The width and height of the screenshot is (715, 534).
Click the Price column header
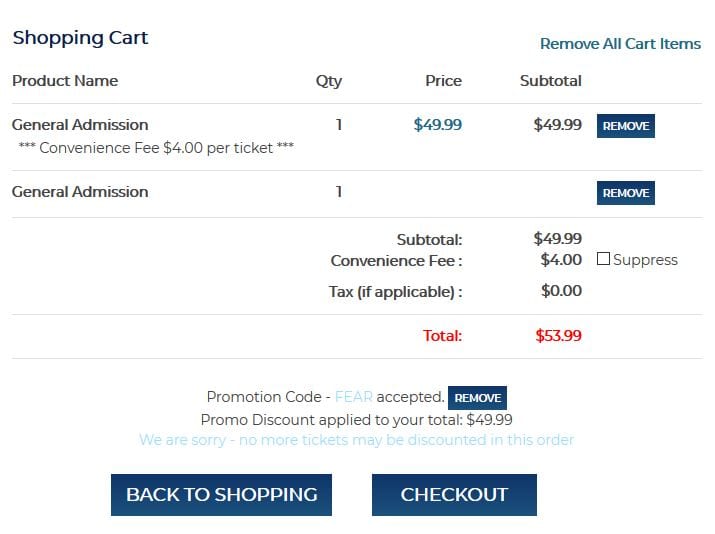tap(443, 81)
